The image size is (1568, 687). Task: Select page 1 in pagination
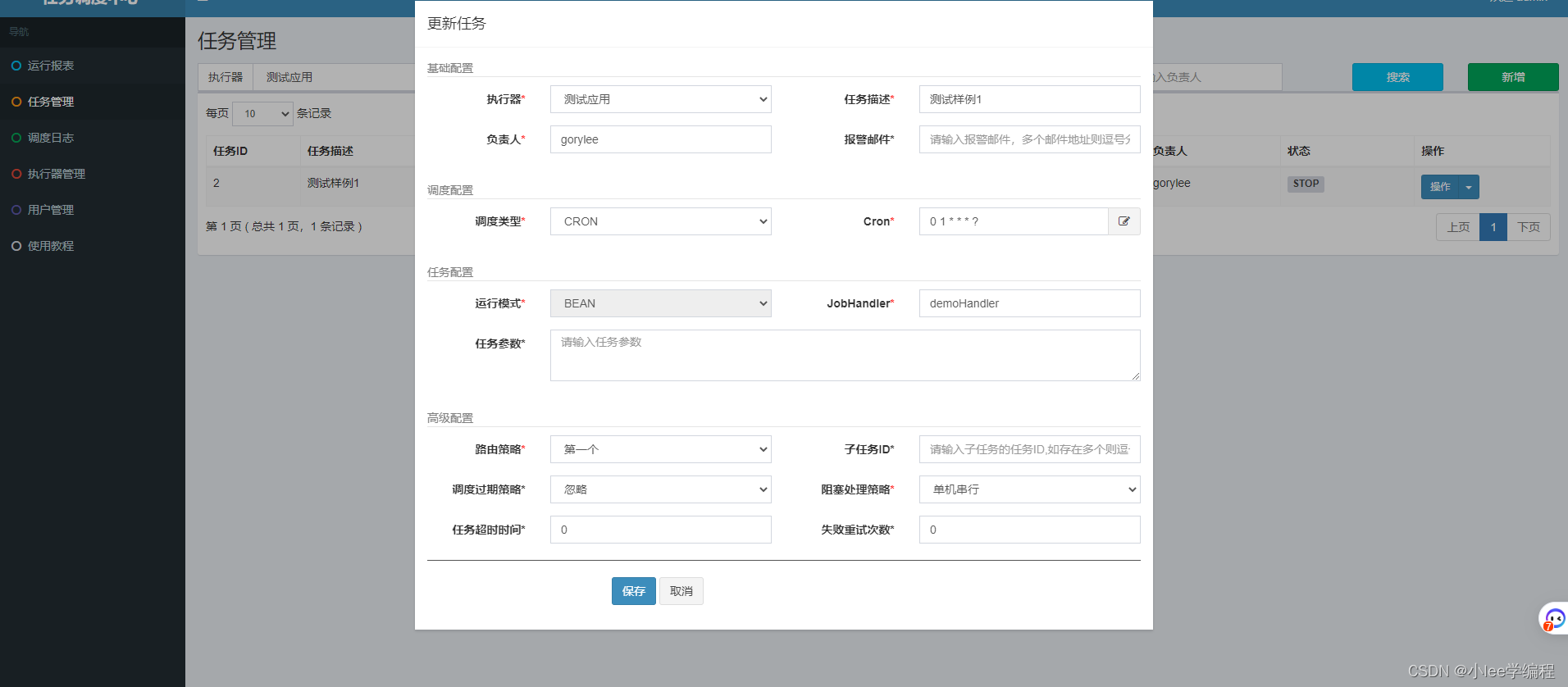pyautogui.click(x=1493, y=227)
